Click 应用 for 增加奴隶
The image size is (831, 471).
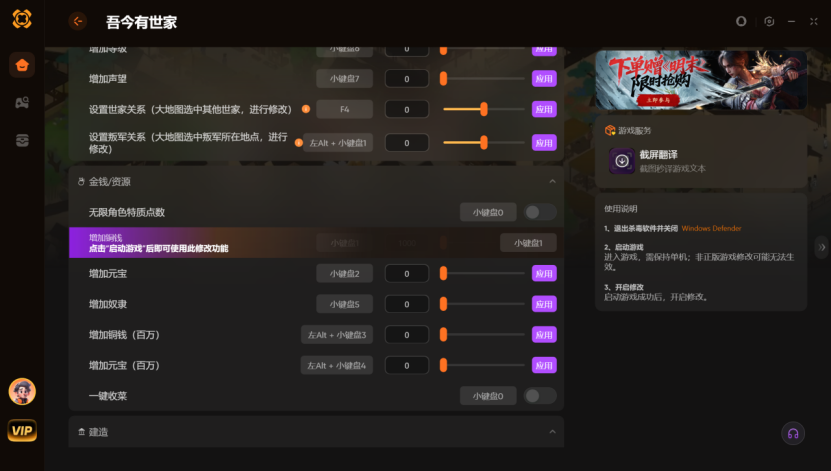click(544, 305)
